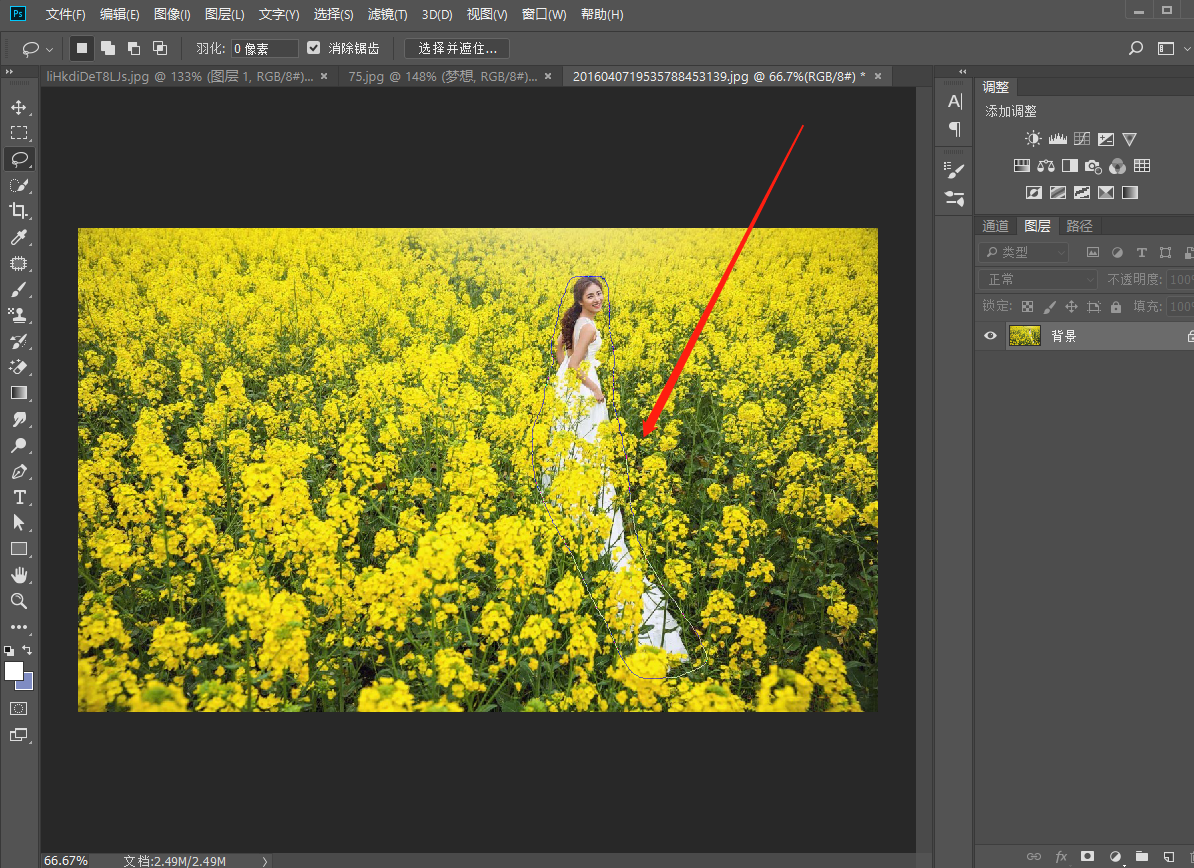The width and height of the screenshot is (1194, 868).
Task: Pick the Eyedropper tool
Action: pos(19,238)
